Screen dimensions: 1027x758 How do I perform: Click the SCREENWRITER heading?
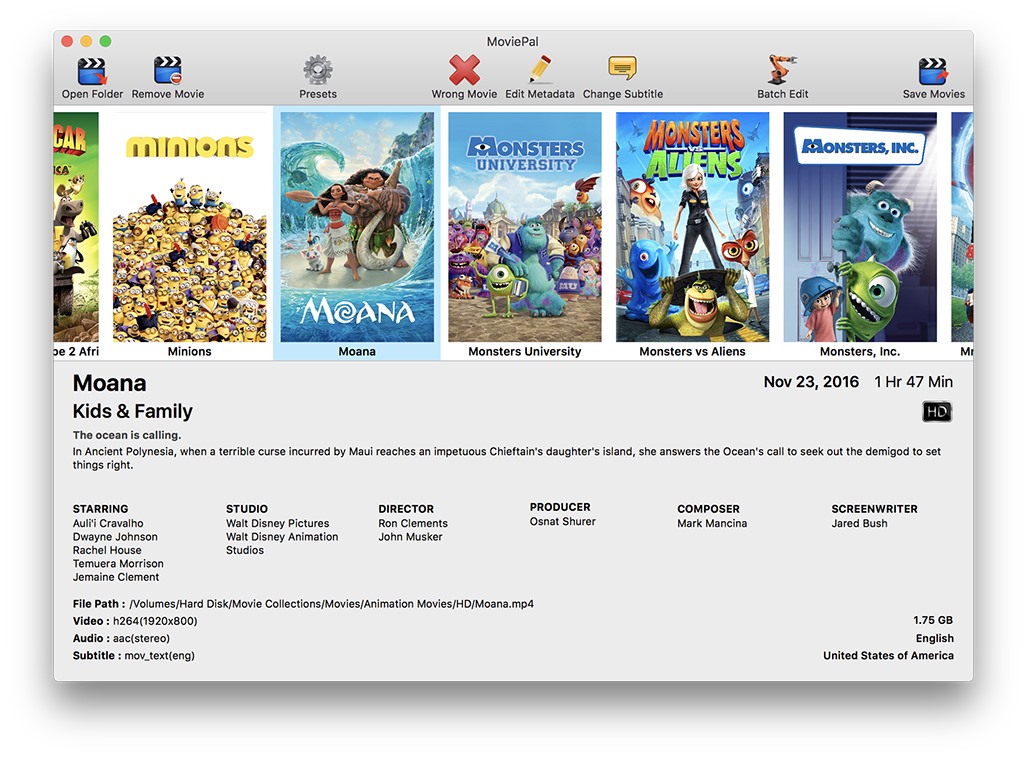pos(874,509)
